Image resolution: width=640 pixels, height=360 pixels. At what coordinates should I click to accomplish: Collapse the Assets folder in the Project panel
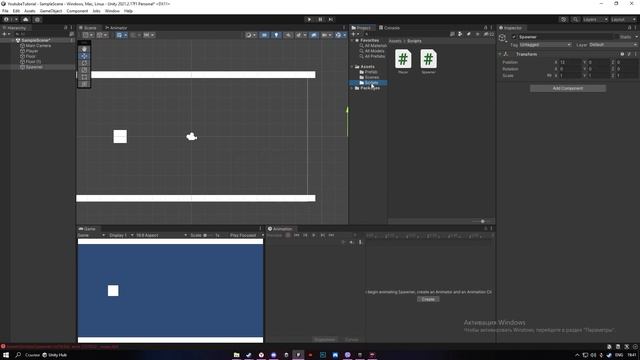pyautogui.click(x=352, y=67)
